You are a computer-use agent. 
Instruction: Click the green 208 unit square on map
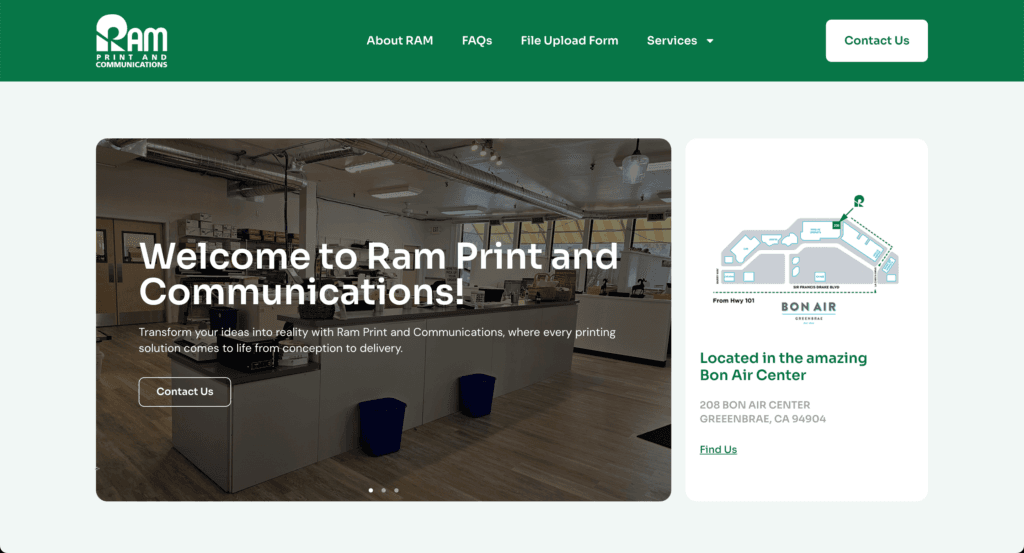(836, 225)
